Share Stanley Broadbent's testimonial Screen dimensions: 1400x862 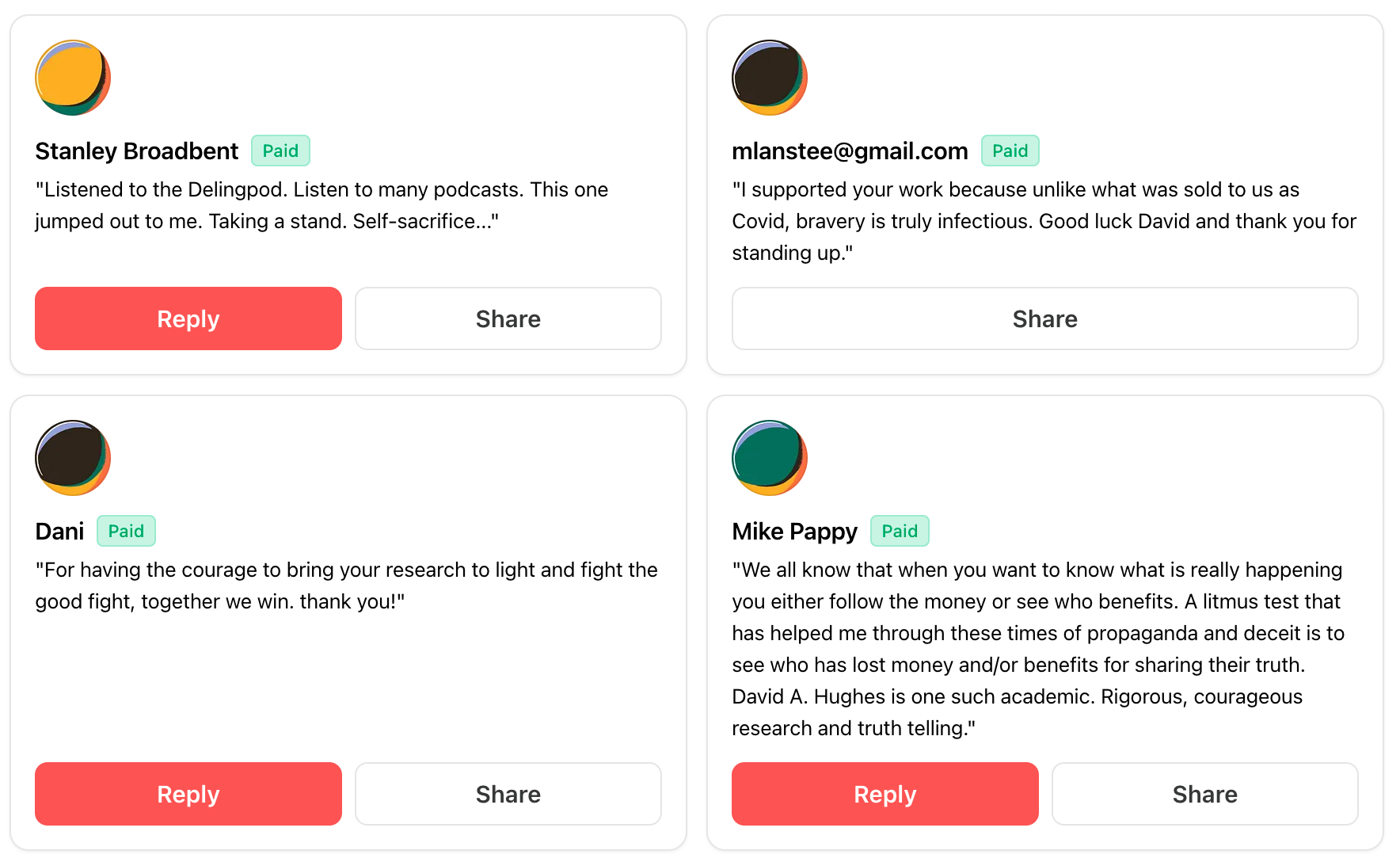pyautogui.click(x=508, y=318)
